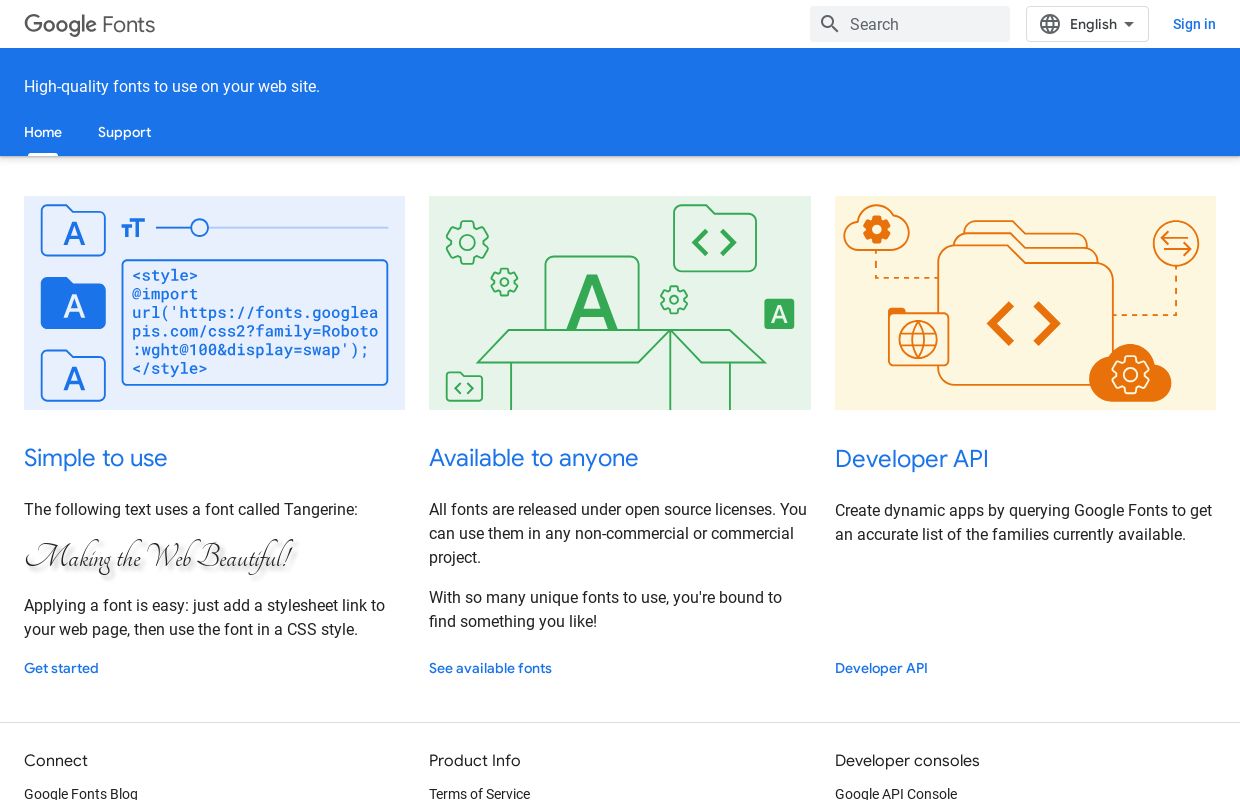
Task: Click the search magnifier icon
Action: pyautogui.click(x=829, y=24)
